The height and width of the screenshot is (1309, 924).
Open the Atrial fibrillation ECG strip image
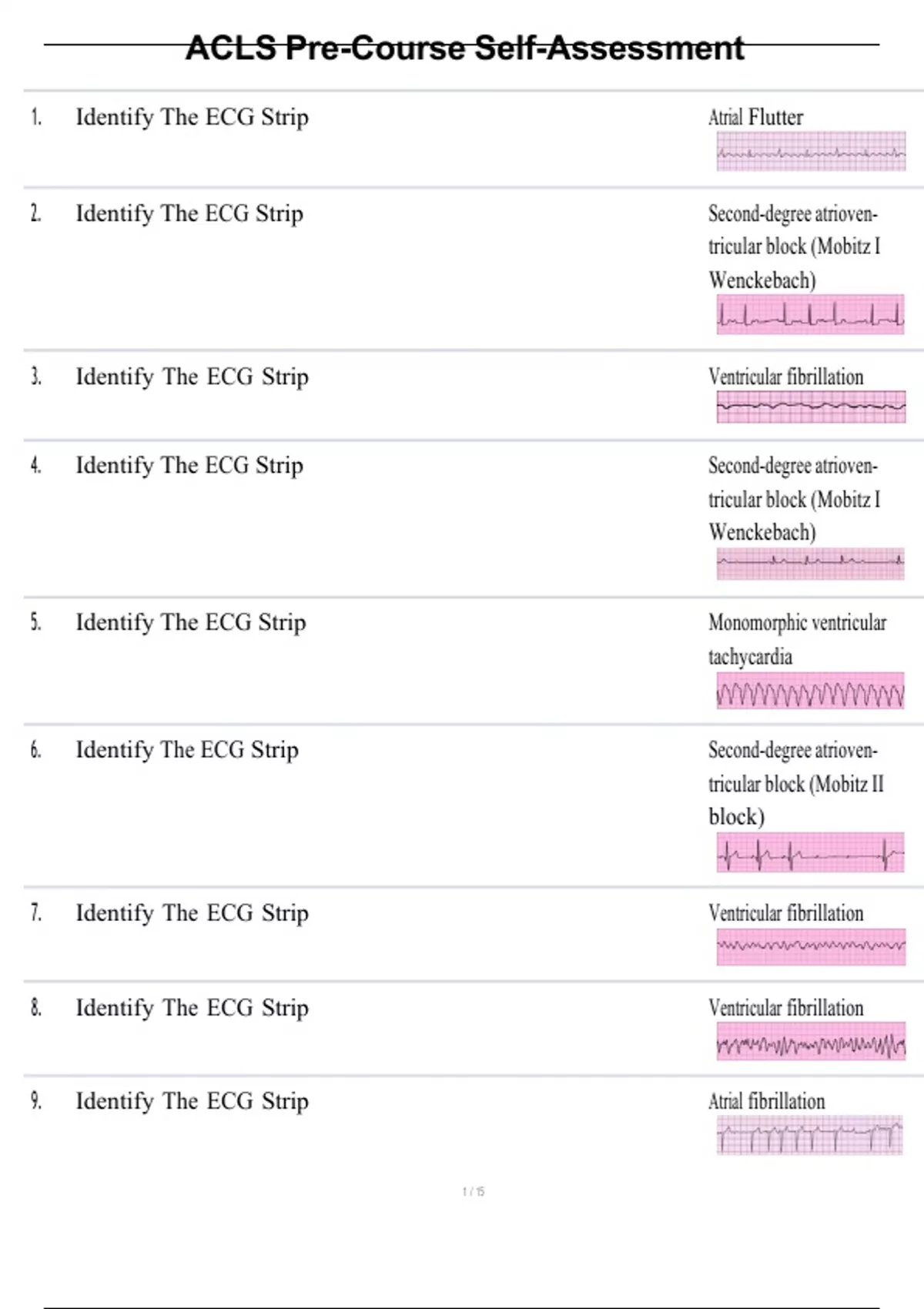809,1135
